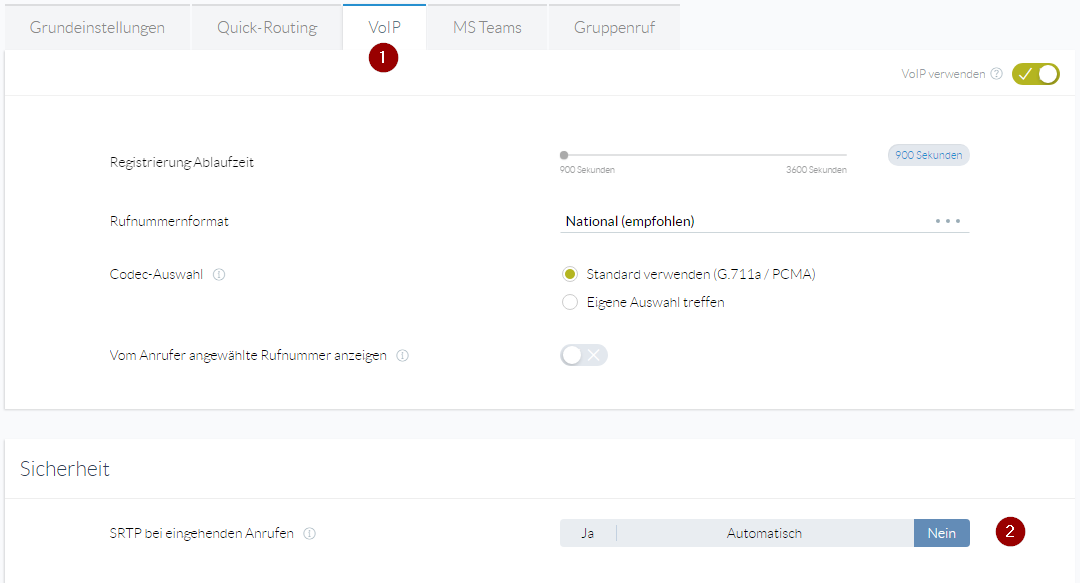Screen dimensions: 1080x583
Task: Click three dots icon in Rufnummernformat field
Action: 947,221
